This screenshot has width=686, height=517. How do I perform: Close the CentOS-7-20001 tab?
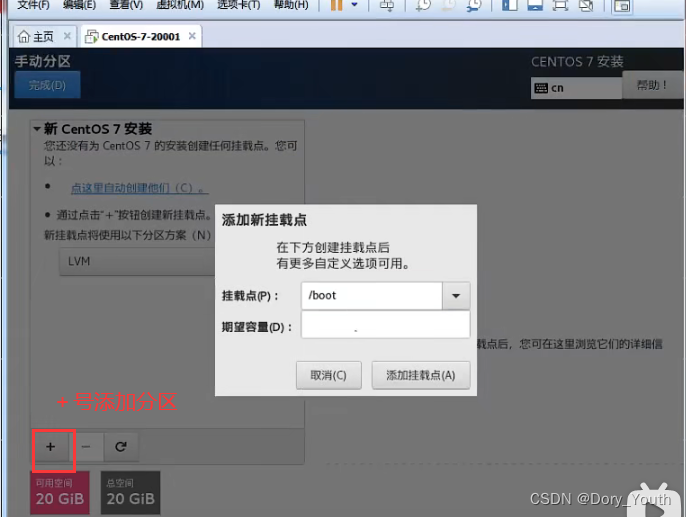point(192,36)
